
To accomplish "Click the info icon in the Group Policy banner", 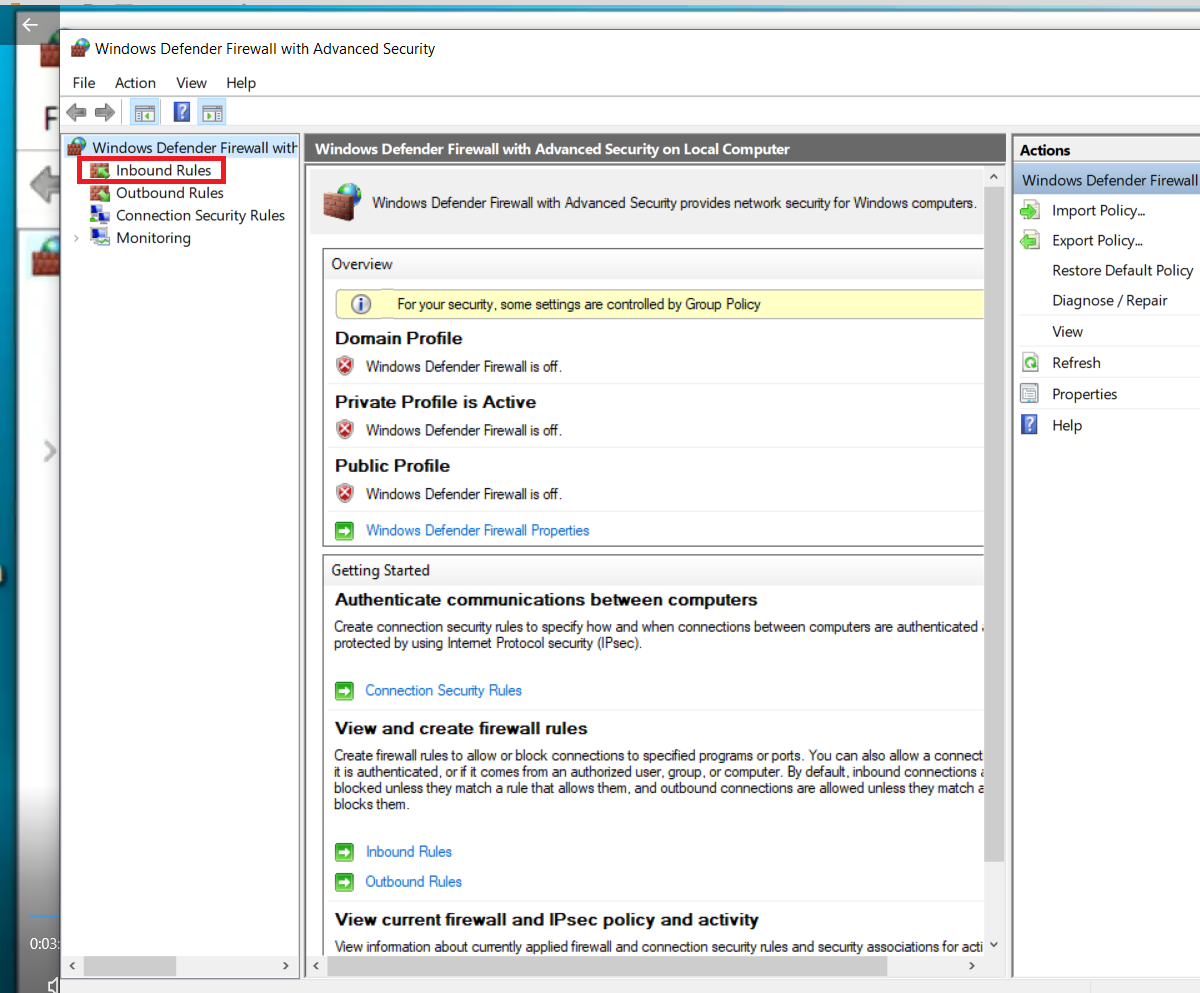I will 361,304.
